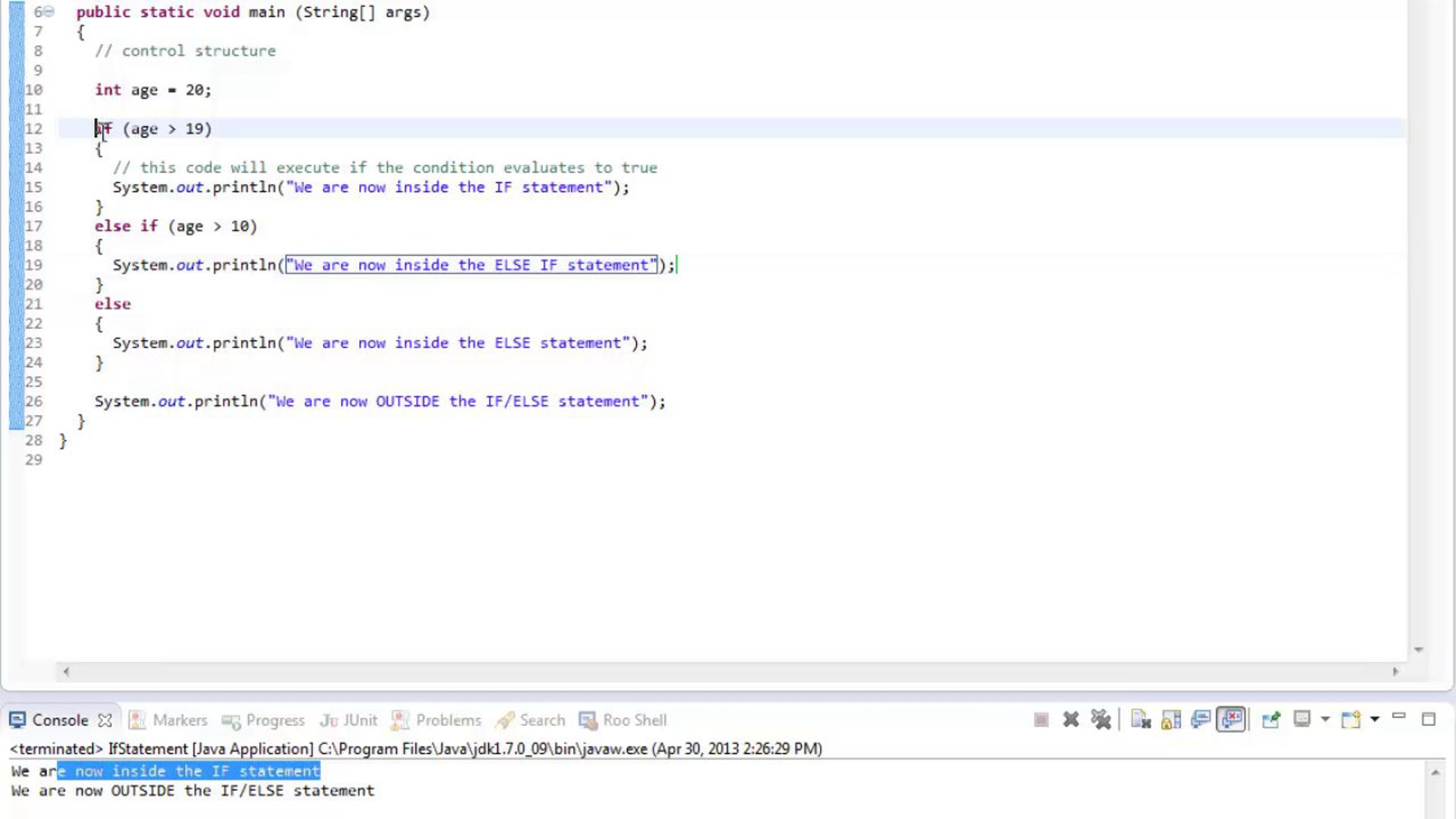Click the editor's horizontal scrollbar right arrow
This screenshot has height=819, width=1456.
[x=1395, y=672]
